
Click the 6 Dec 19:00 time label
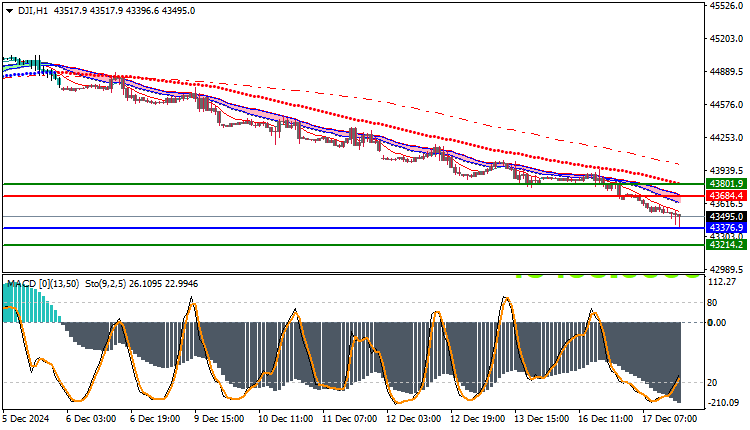(155, 419)
